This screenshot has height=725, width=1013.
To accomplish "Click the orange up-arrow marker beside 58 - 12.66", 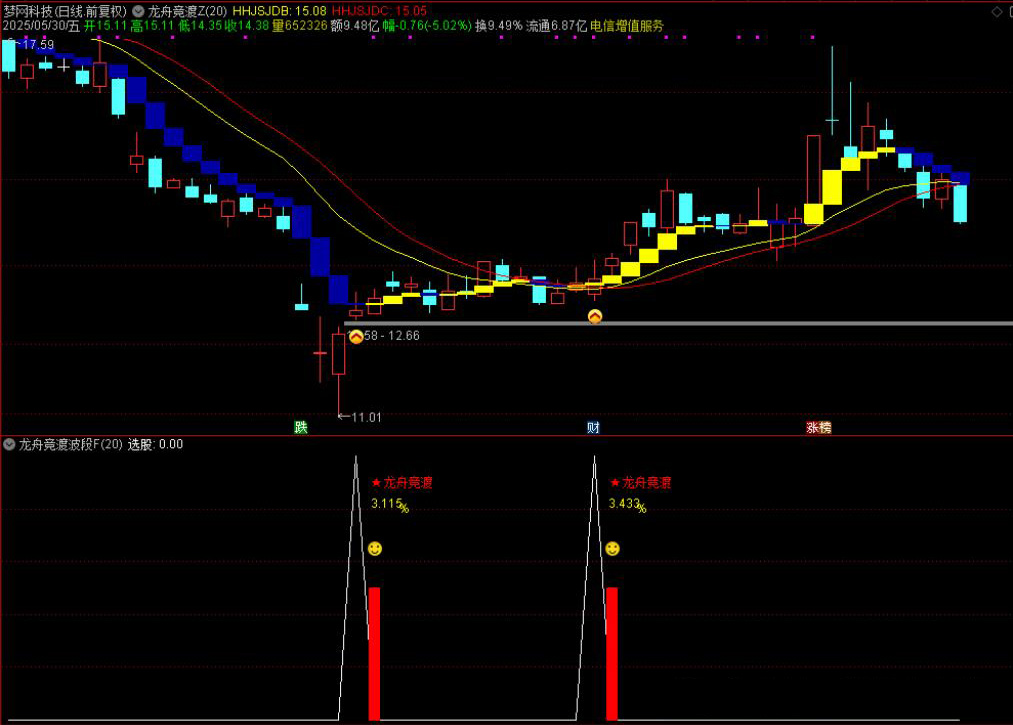I will pyautogui.click(x=355, y=336).
